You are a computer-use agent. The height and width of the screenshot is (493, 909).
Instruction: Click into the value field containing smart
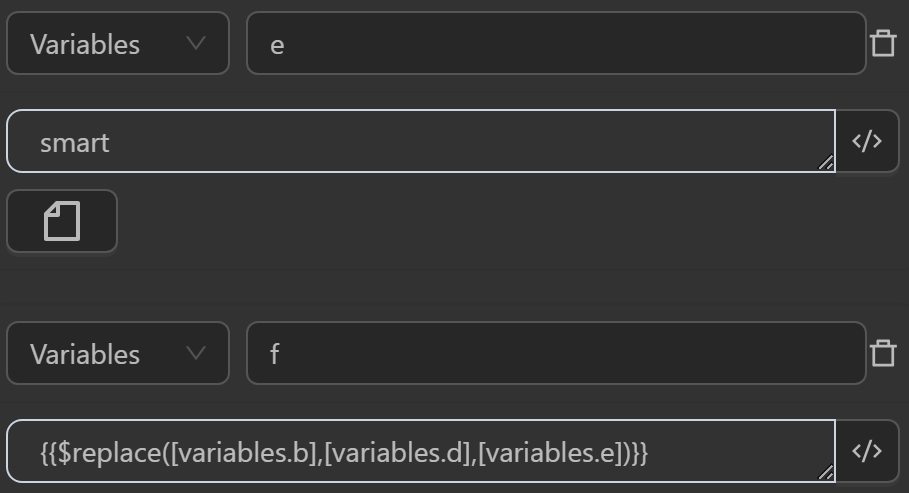tap(420, 142)
